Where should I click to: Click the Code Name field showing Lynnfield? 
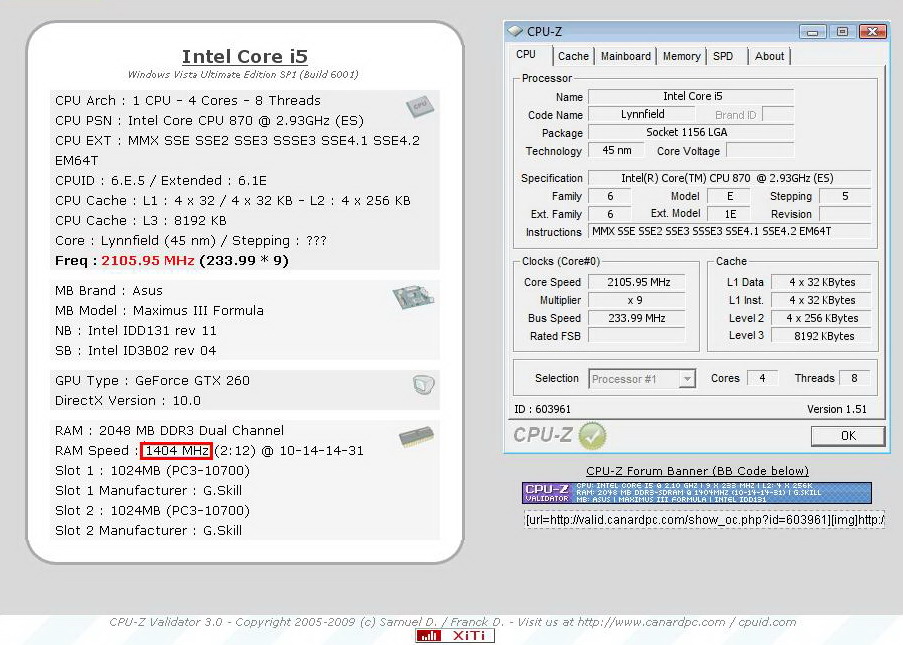[x=643, y=114]
